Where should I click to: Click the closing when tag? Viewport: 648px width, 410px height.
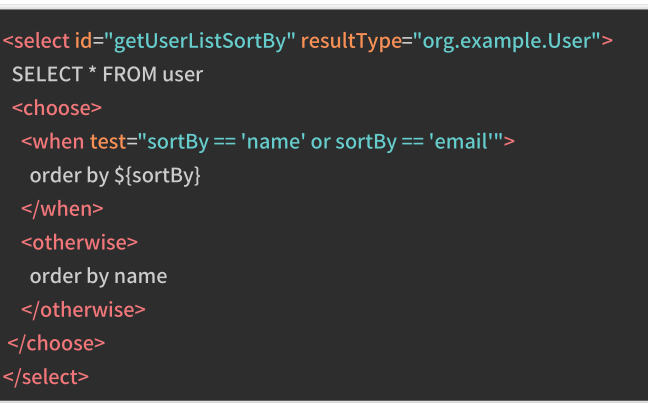[x=62, y=209]
